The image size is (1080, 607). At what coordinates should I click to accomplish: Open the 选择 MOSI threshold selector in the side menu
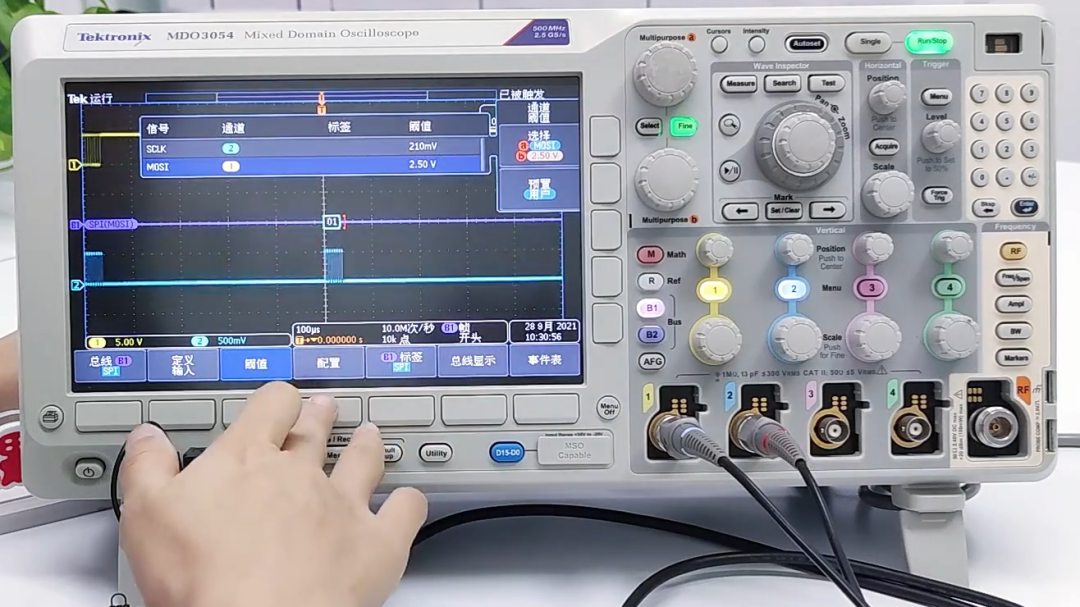[x=539, y=145]
